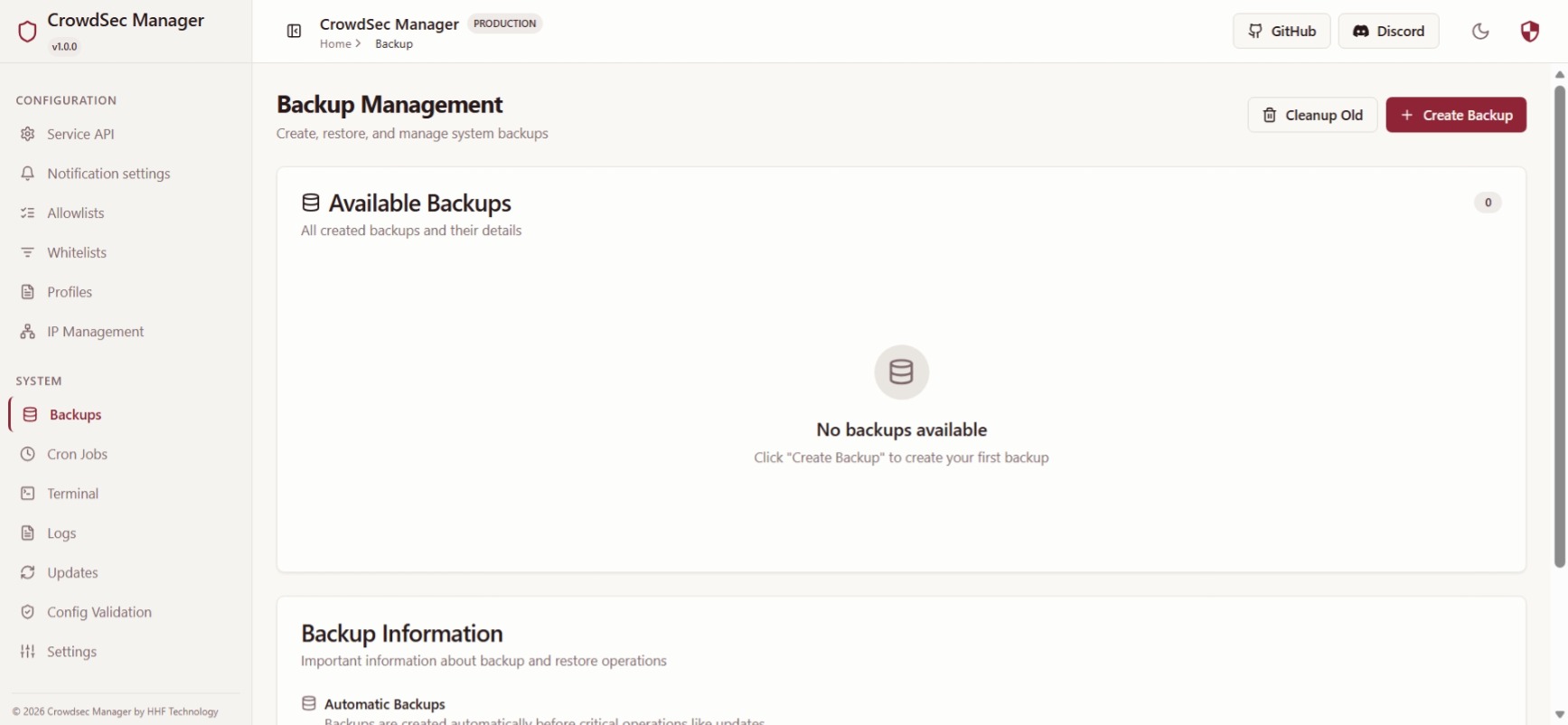Toggle the sidebar collapse icon

coord(294,31)
